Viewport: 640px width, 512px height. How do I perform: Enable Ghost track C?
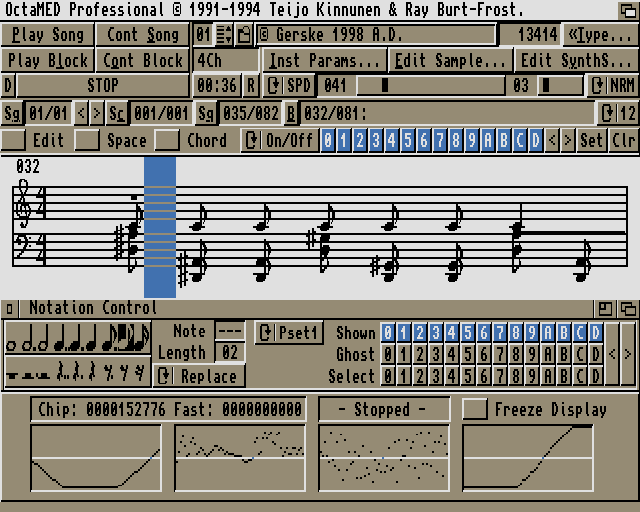click(x=580, y=354)
